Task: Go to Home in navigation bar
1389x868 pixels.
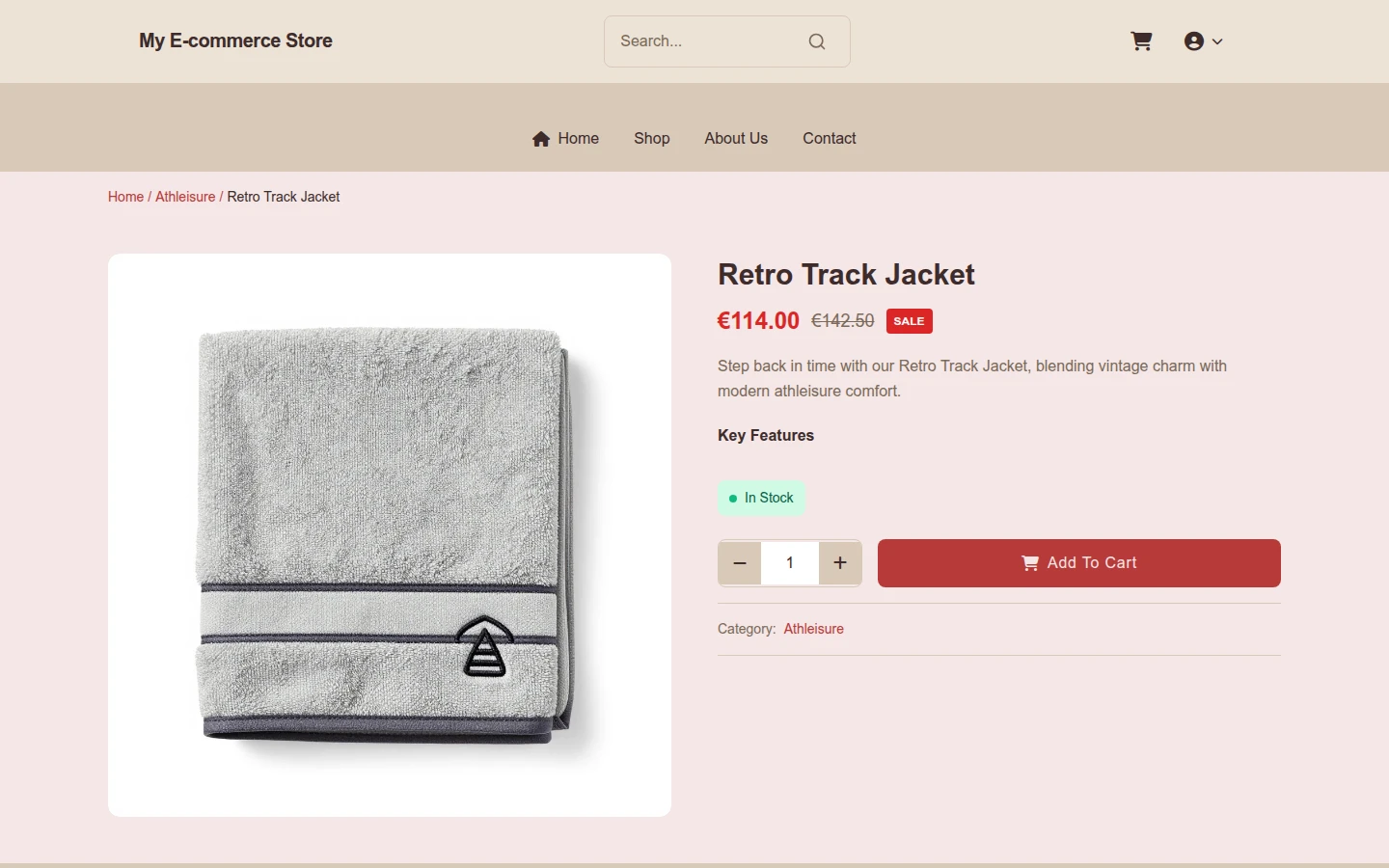Action: pos(565,138)
